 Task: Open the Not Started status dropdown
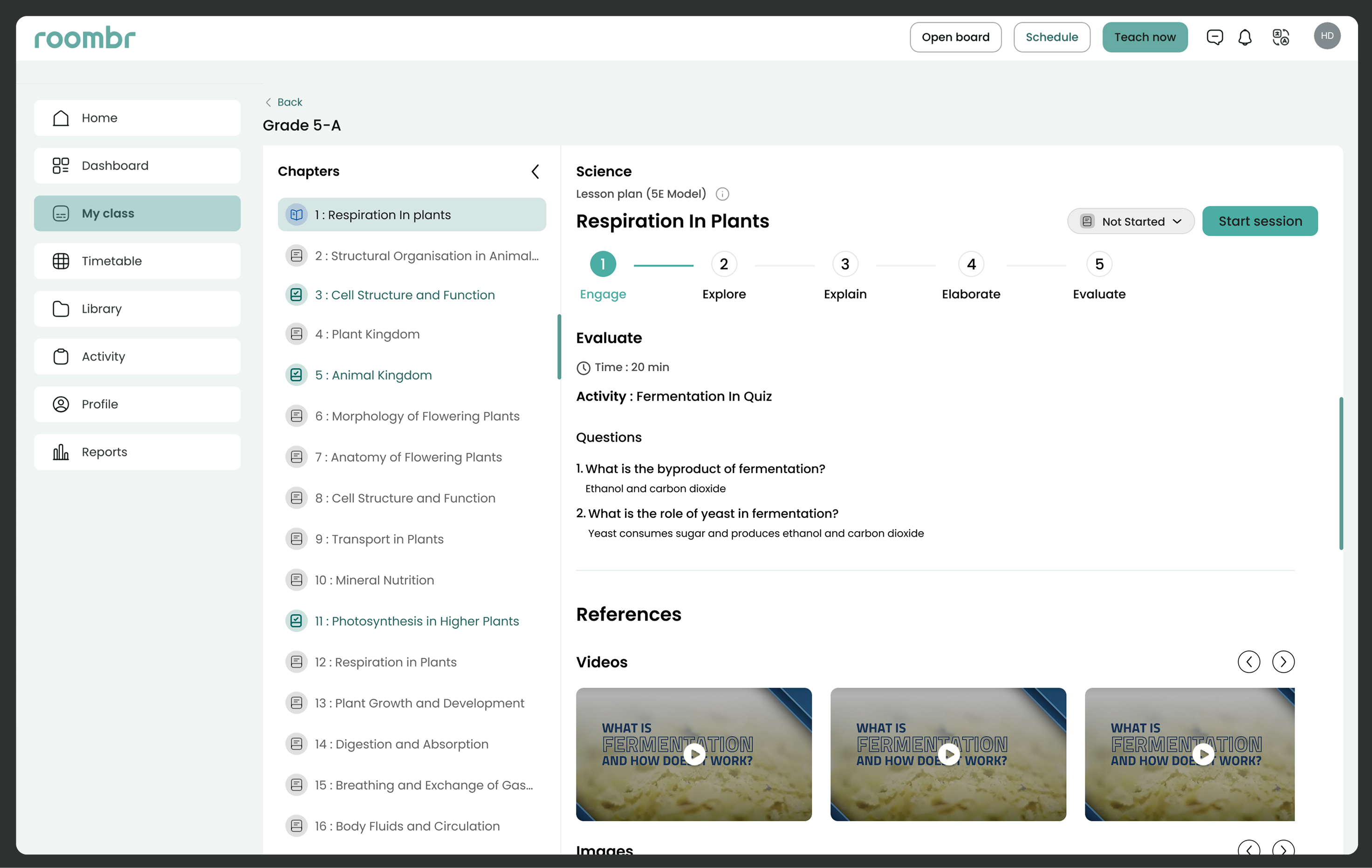[1131, 222]
